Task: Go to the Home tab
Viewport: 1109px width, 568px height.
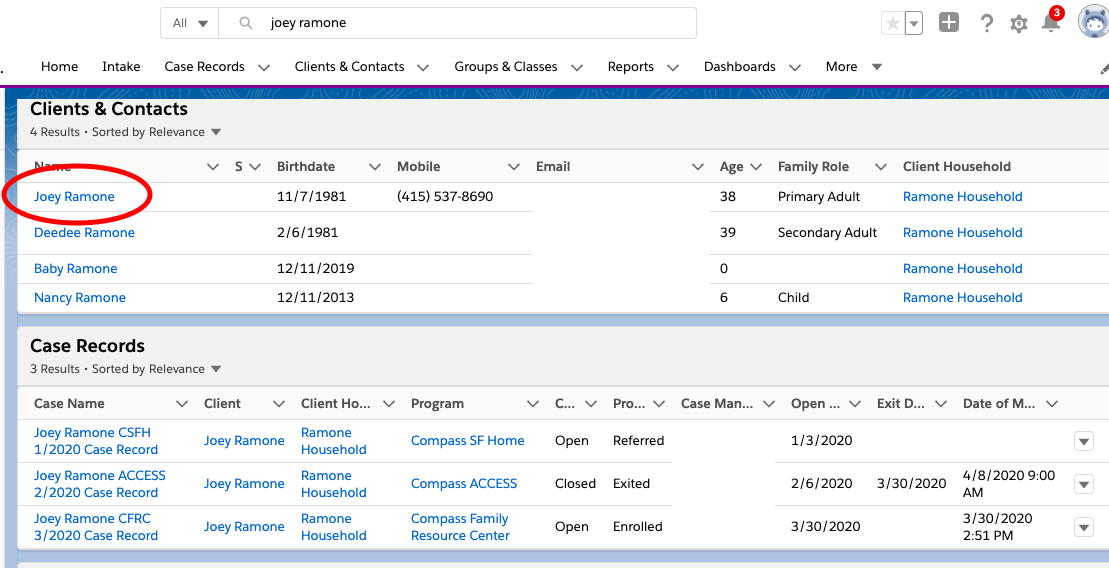Action: coord(59,67)
